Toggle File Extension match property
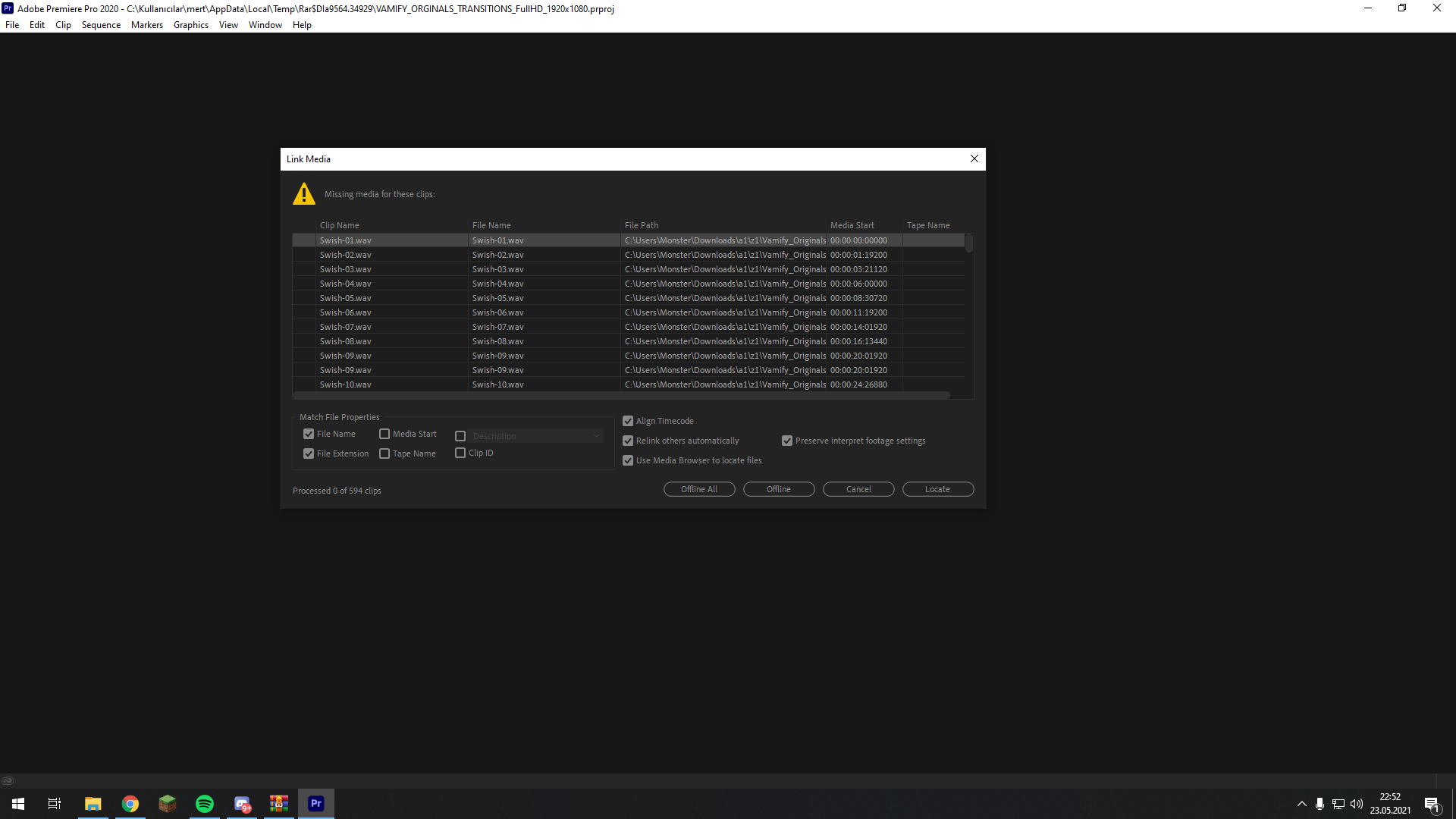This screenshot has width=1456, height=819. 309,453
